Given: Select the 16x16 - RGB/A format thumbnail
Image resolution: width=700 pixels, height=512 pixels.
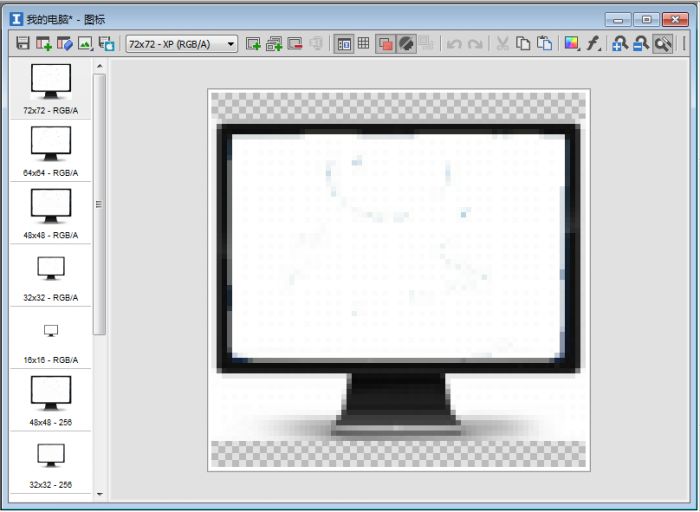Looking at the screenshot, I should [x=50, y=339].
